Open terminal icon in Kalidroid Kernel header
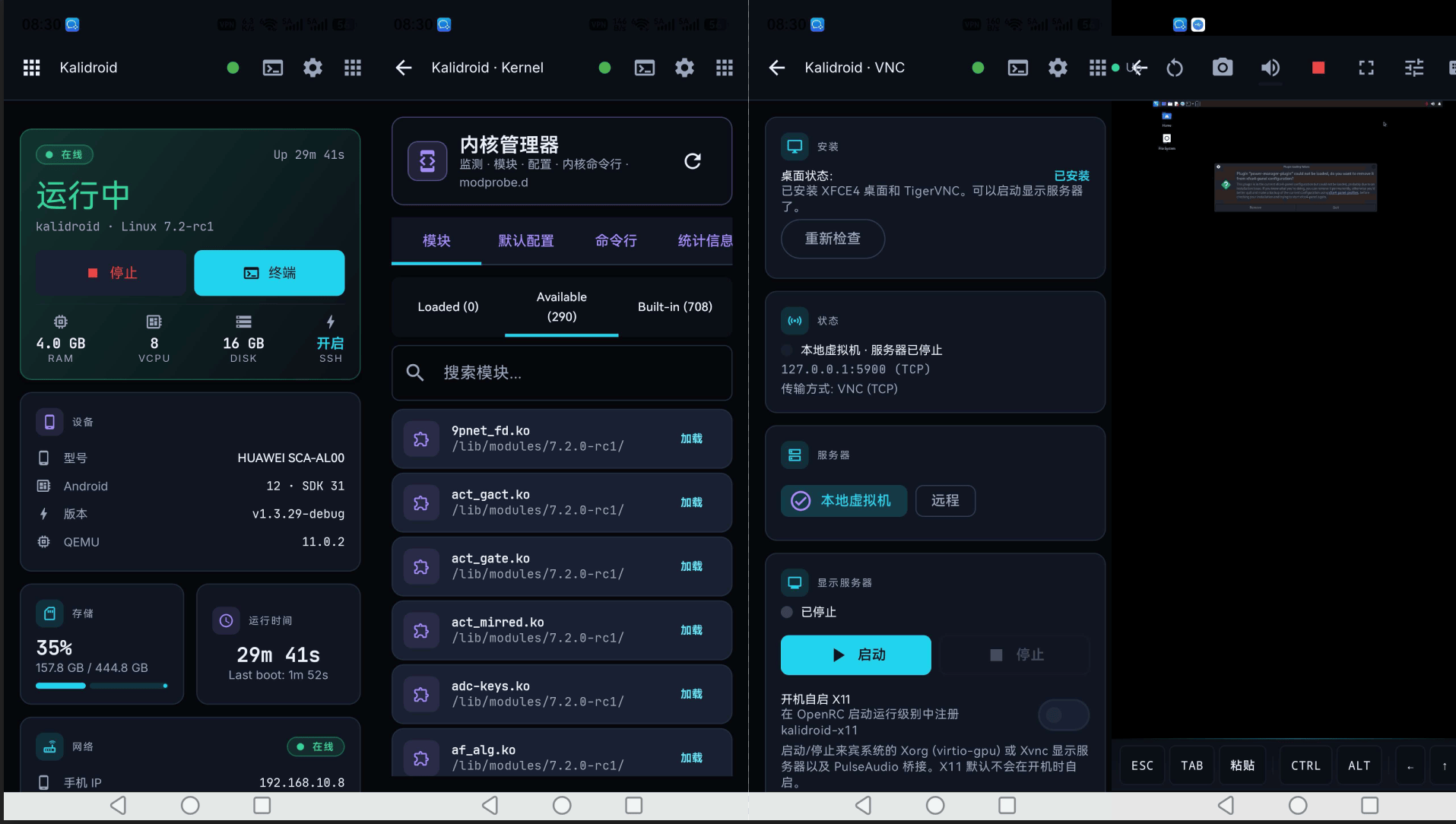 645,68
